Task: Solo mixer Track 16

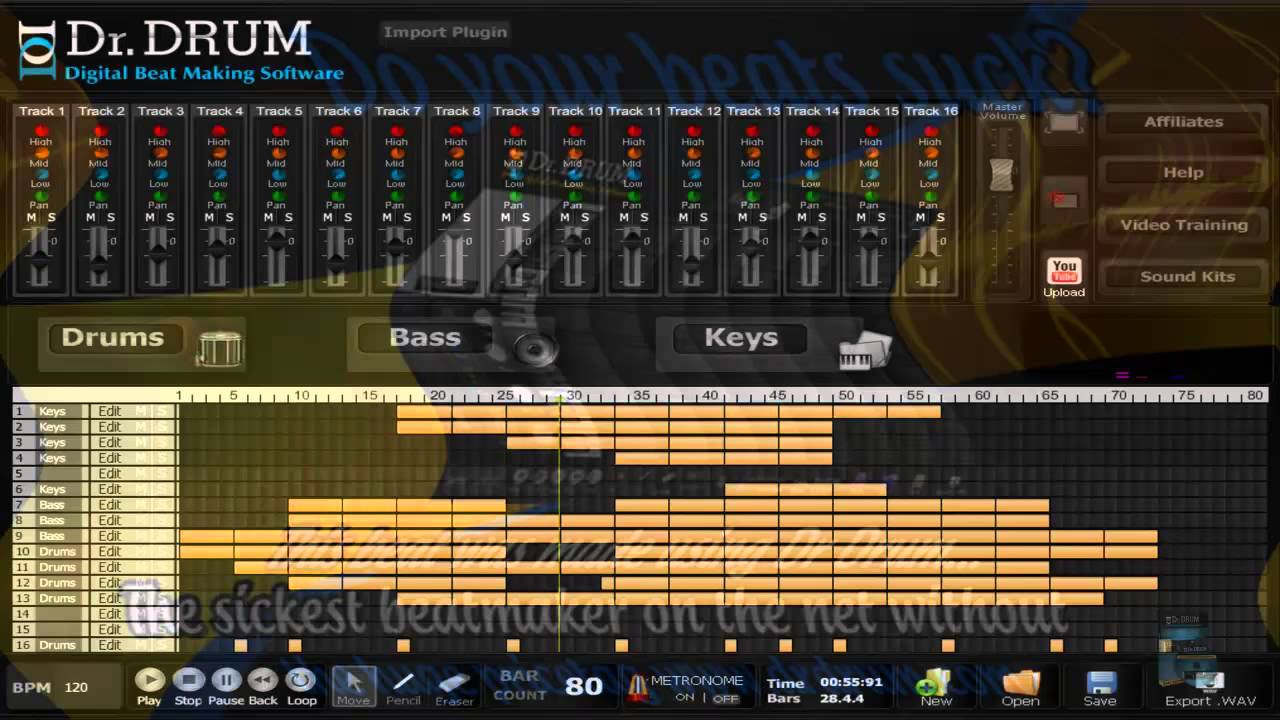Action: 940,218
